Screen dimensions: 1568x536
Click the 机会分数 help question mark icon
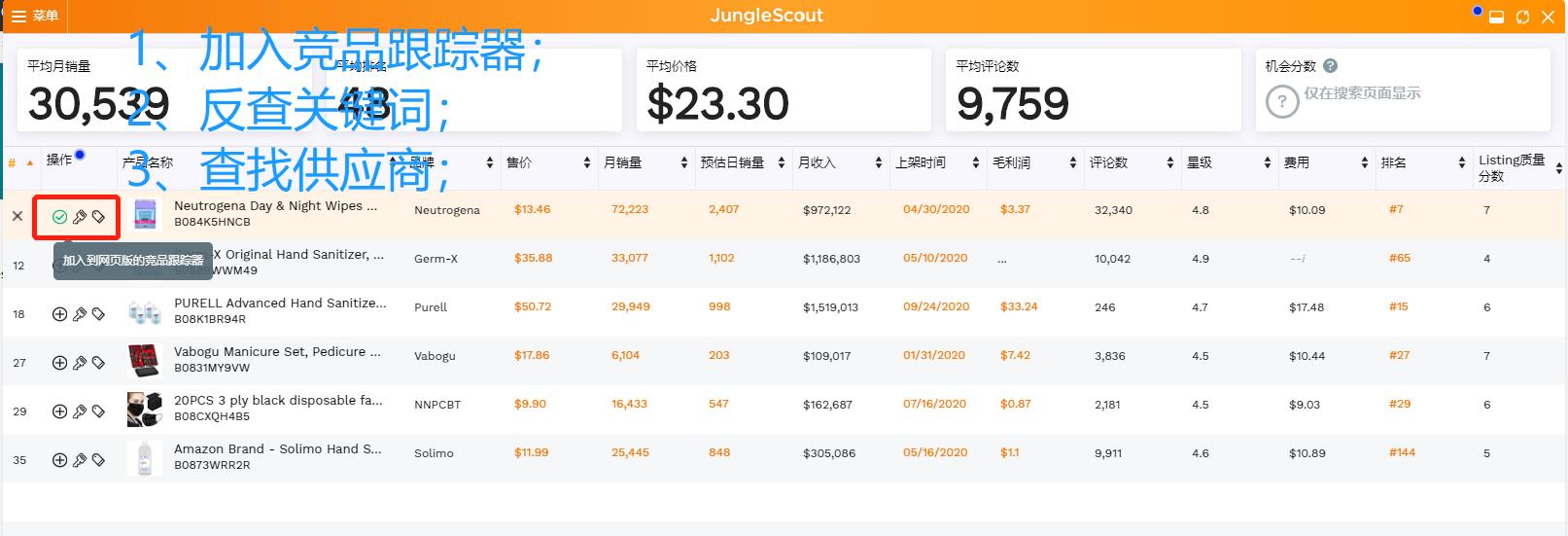click(1331, 66)
